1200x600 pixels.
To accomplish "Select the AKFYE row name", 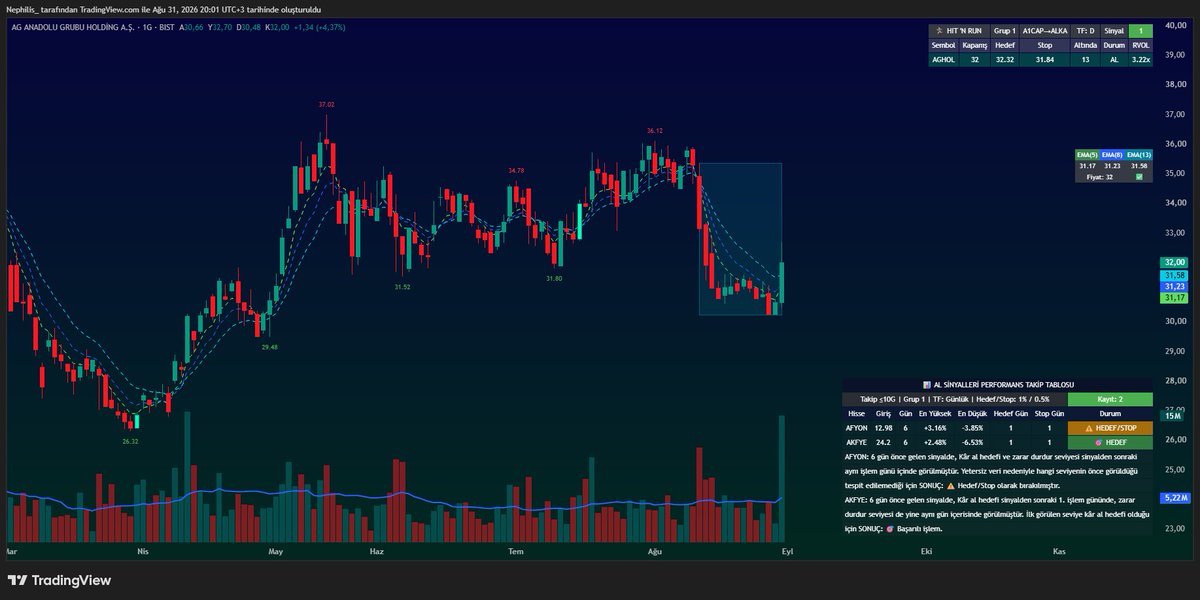I will 857,441.
